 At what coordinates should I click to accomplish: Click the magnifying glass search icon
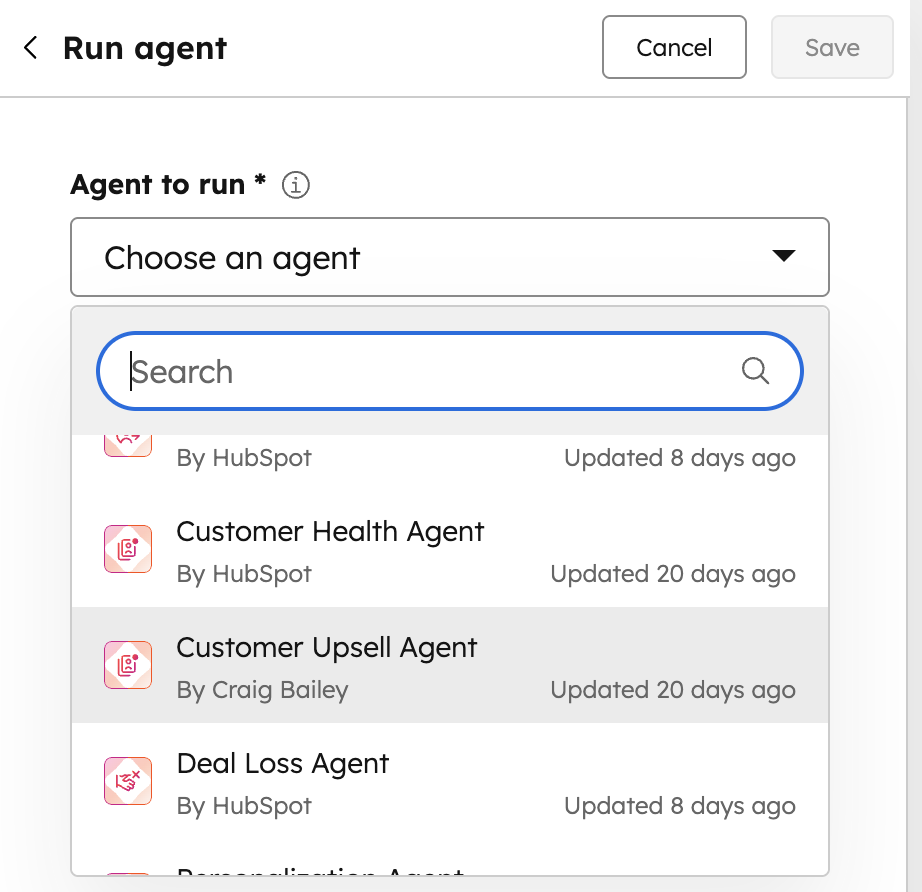tap(755, 371)
